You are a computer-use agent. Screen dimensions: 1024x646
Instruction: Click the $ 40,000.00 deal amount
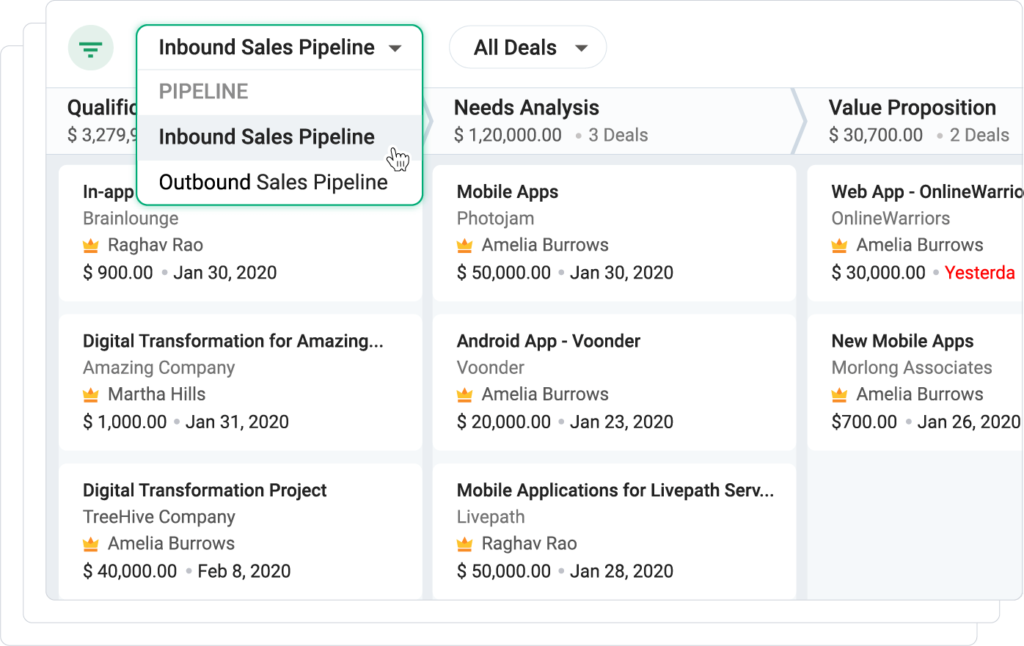130,571
